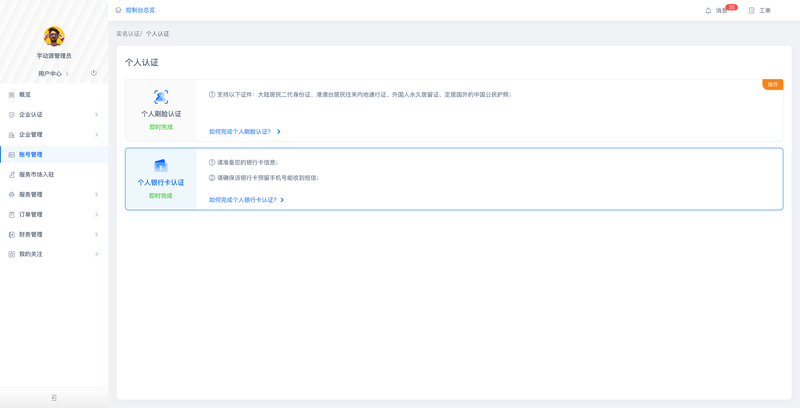The width and height of the screenshot is (800, 408).
Task: Click the 服务管理 sidebar icon
Action: pyautogui.click(x=12, y=194)
